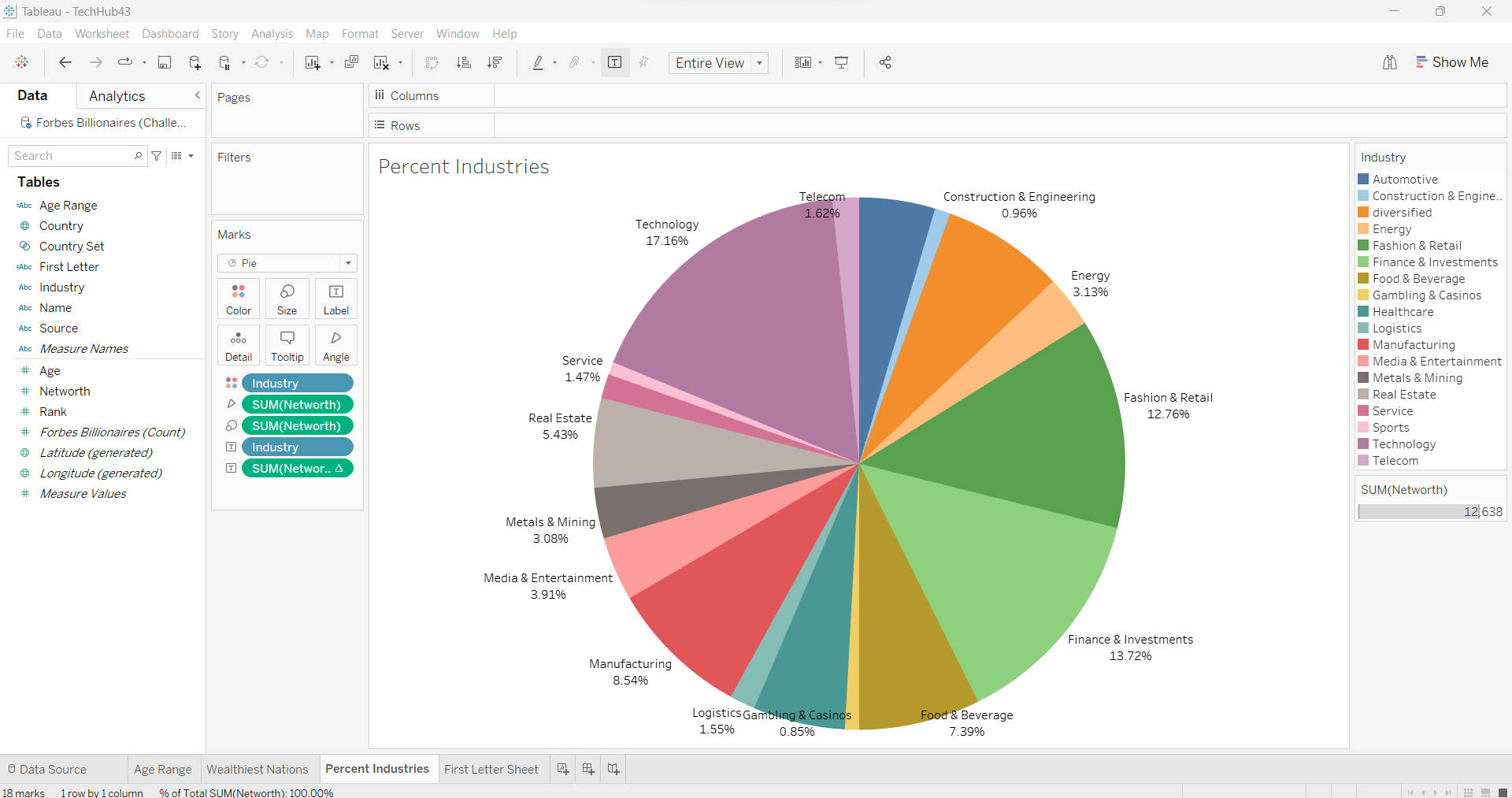Viewport: 1512px width, 798px height.
Task: Toggle Show Mark Labels in toolbar
Action: (615, 63)
